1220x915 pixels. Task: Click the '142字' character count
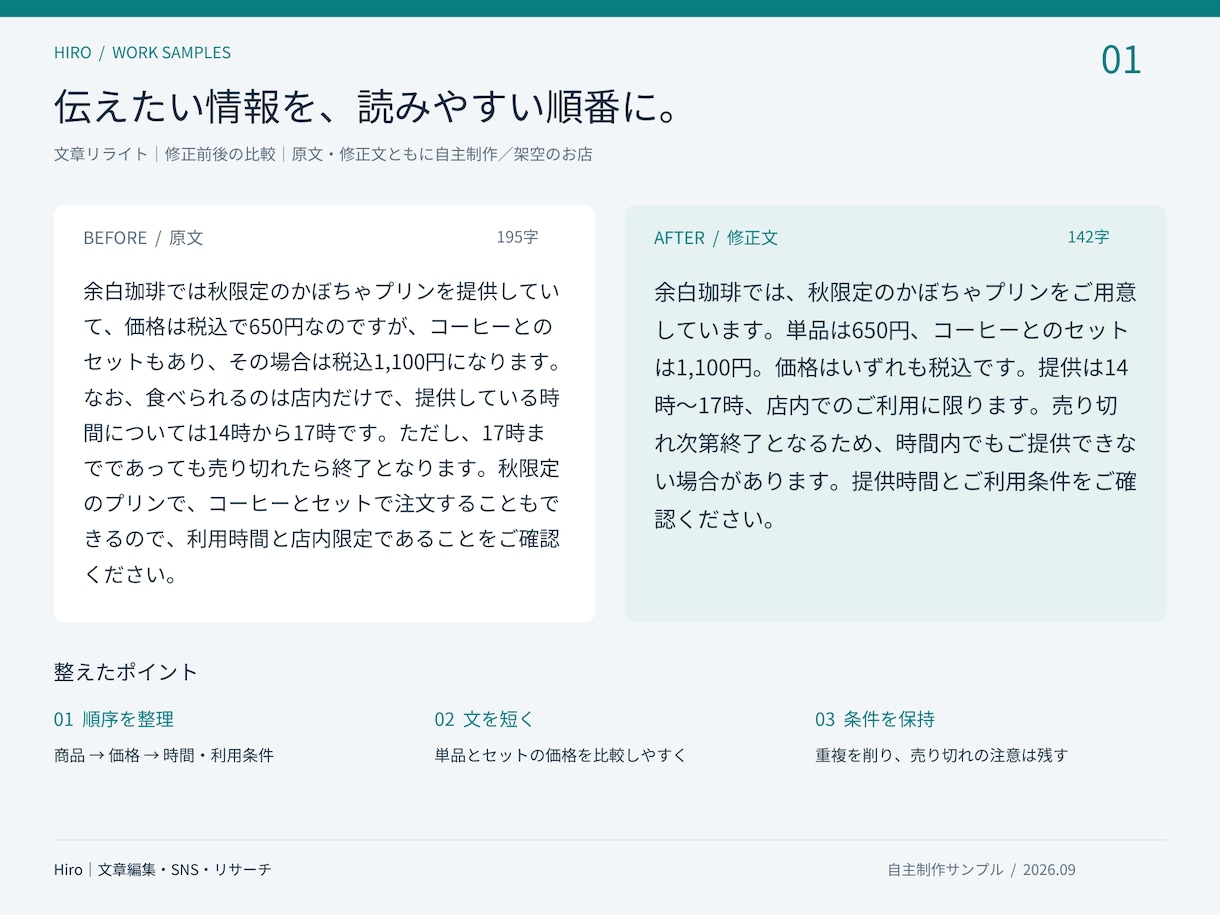click(x=1088, y=237)
